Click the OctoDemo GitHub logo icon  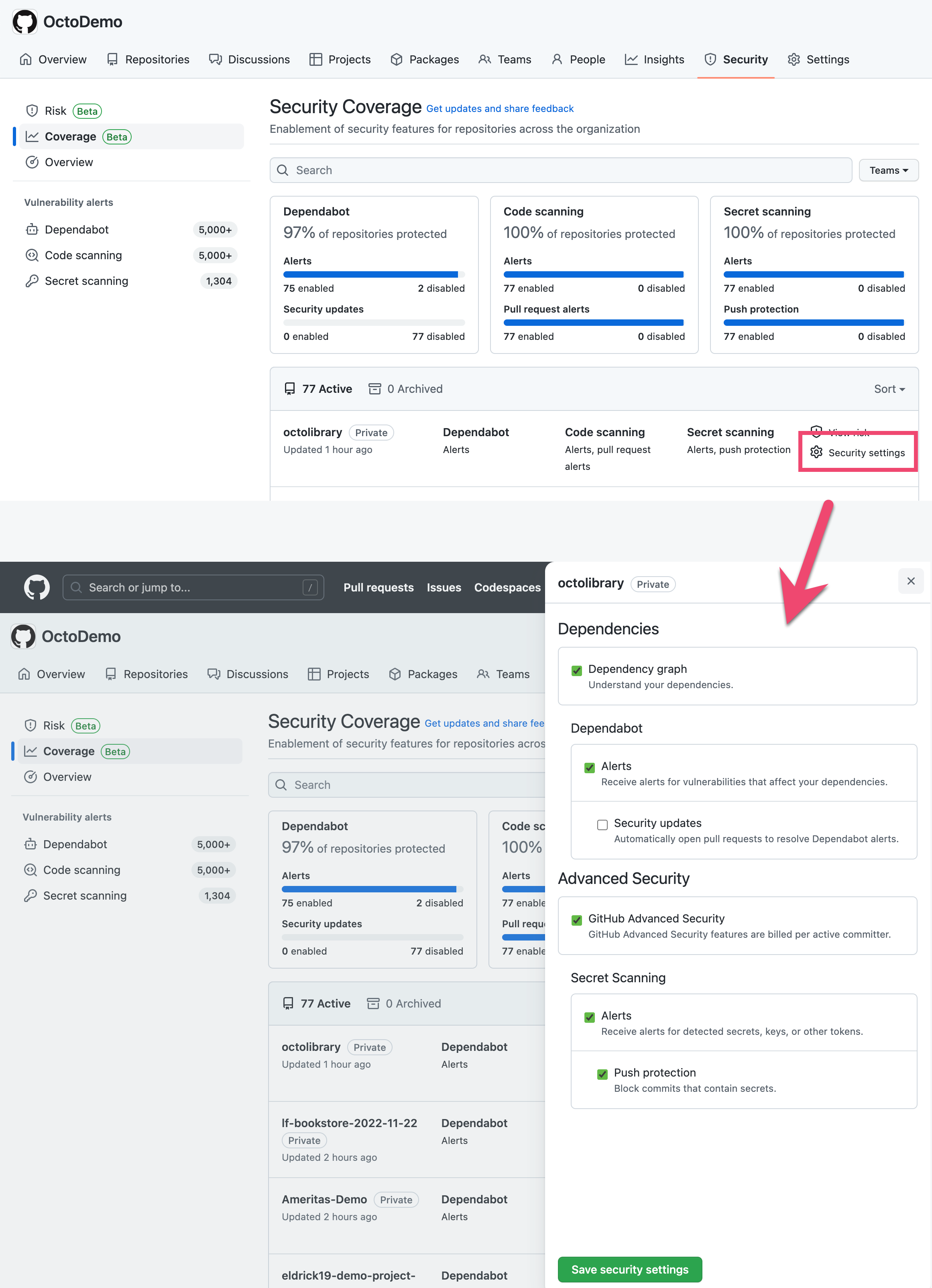point(24,22)
